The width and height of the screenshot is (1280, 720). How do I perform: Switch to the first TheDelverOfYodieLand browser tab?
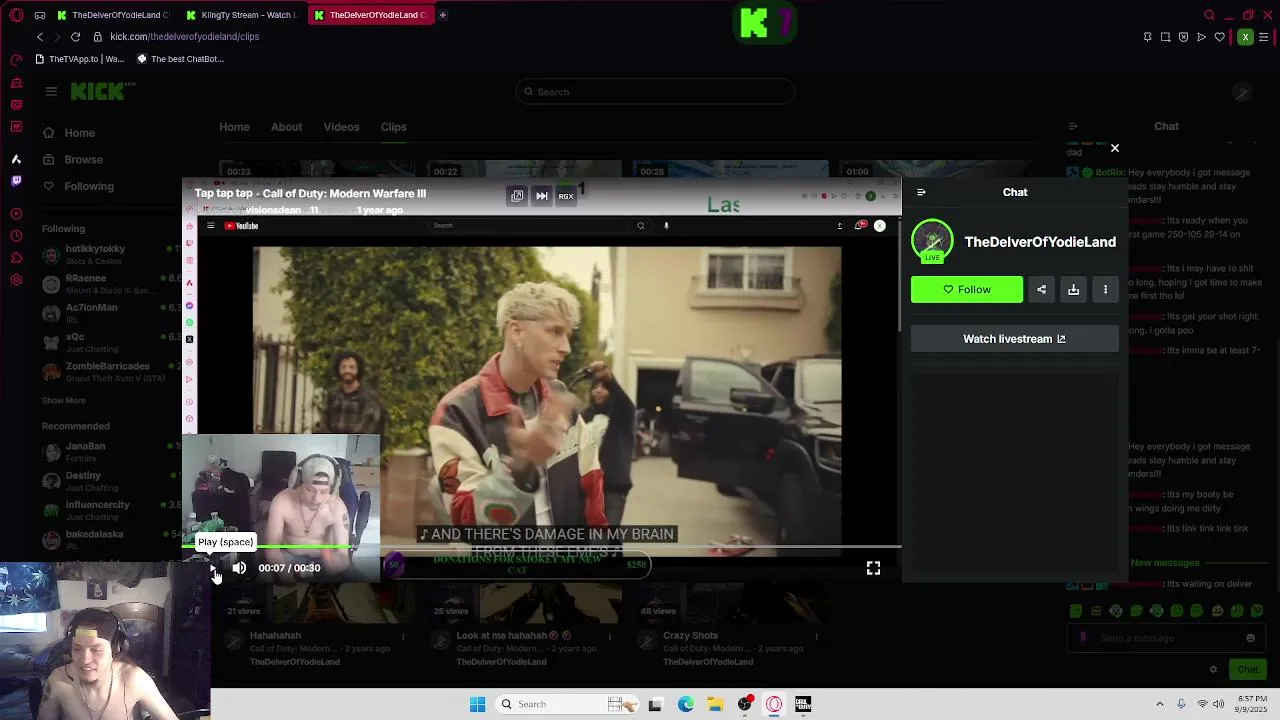112,15
